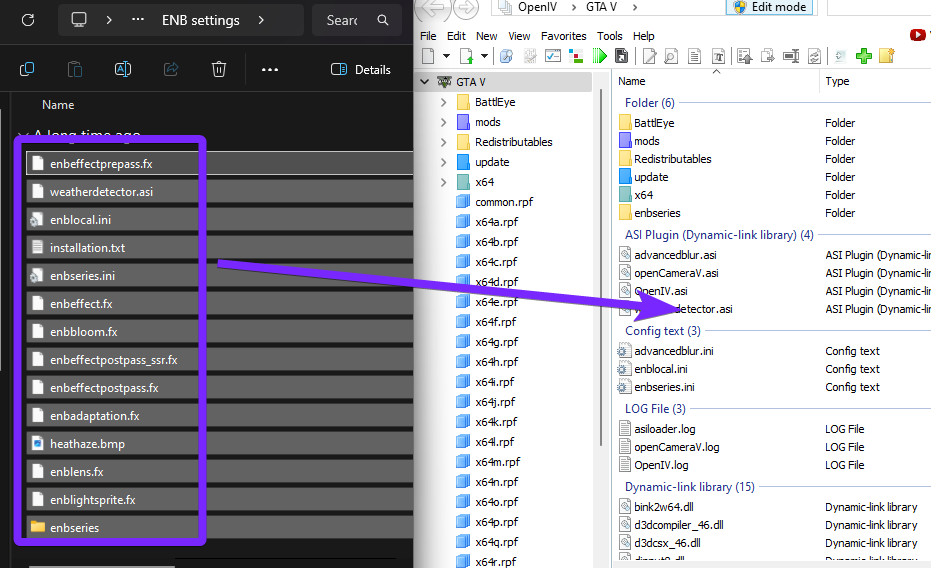Image resolution: width=931 pixels, height=568 pixels.
Task: Select x64a.rpf in OpenIV tree
Action: [496, 222]
